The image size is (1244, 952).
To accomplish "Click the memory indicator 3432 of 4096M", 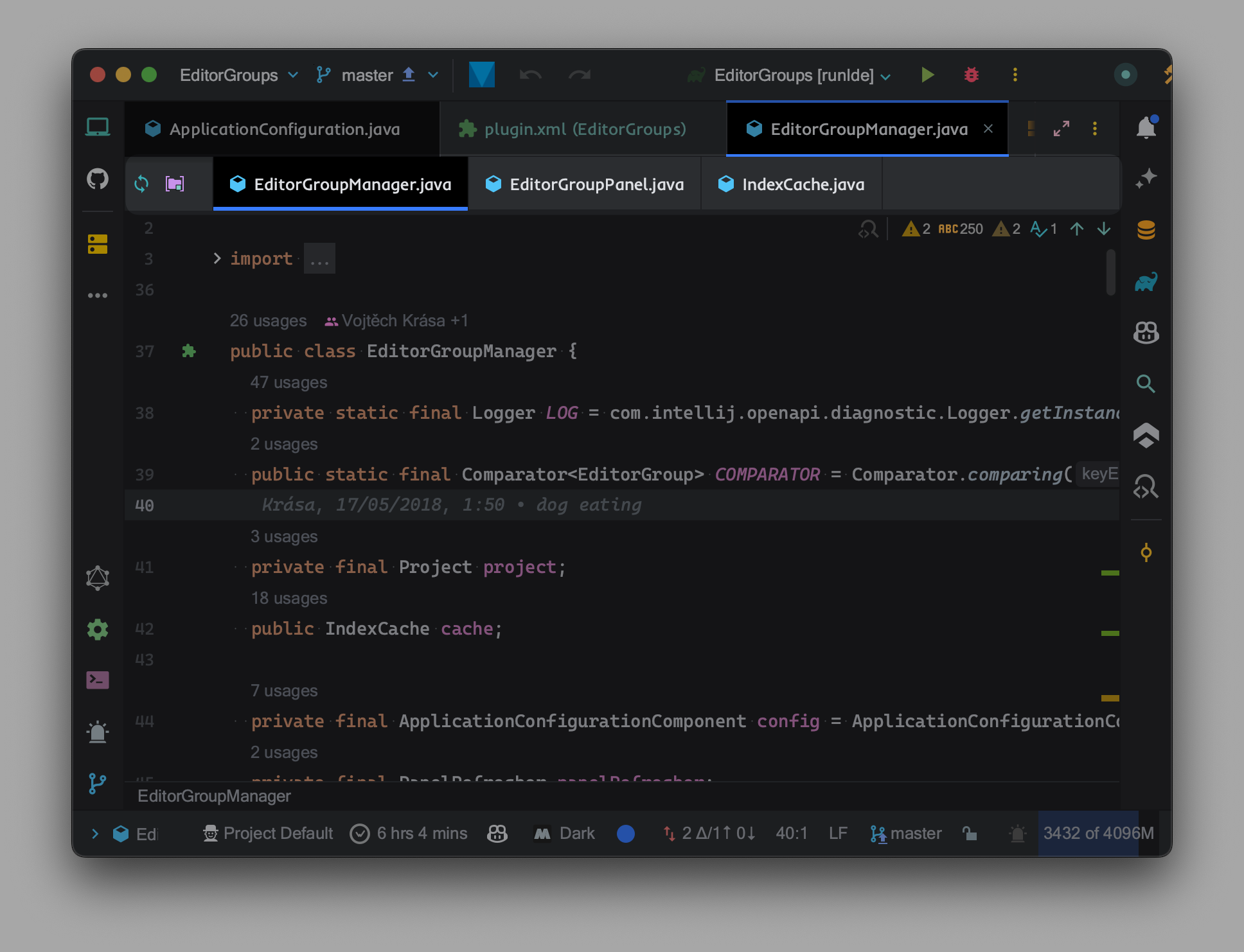I will click(1097, 834).
